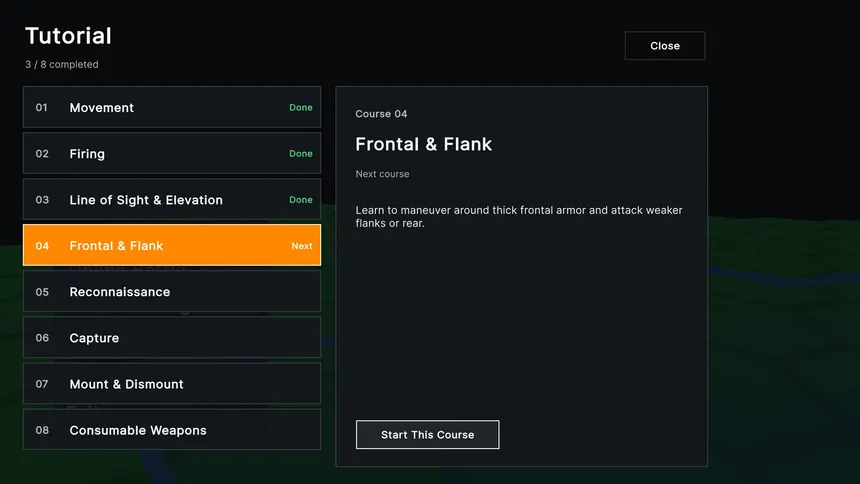
Task: Click the 3 / 8 completed progress text
Action: [x=62, y=64]
